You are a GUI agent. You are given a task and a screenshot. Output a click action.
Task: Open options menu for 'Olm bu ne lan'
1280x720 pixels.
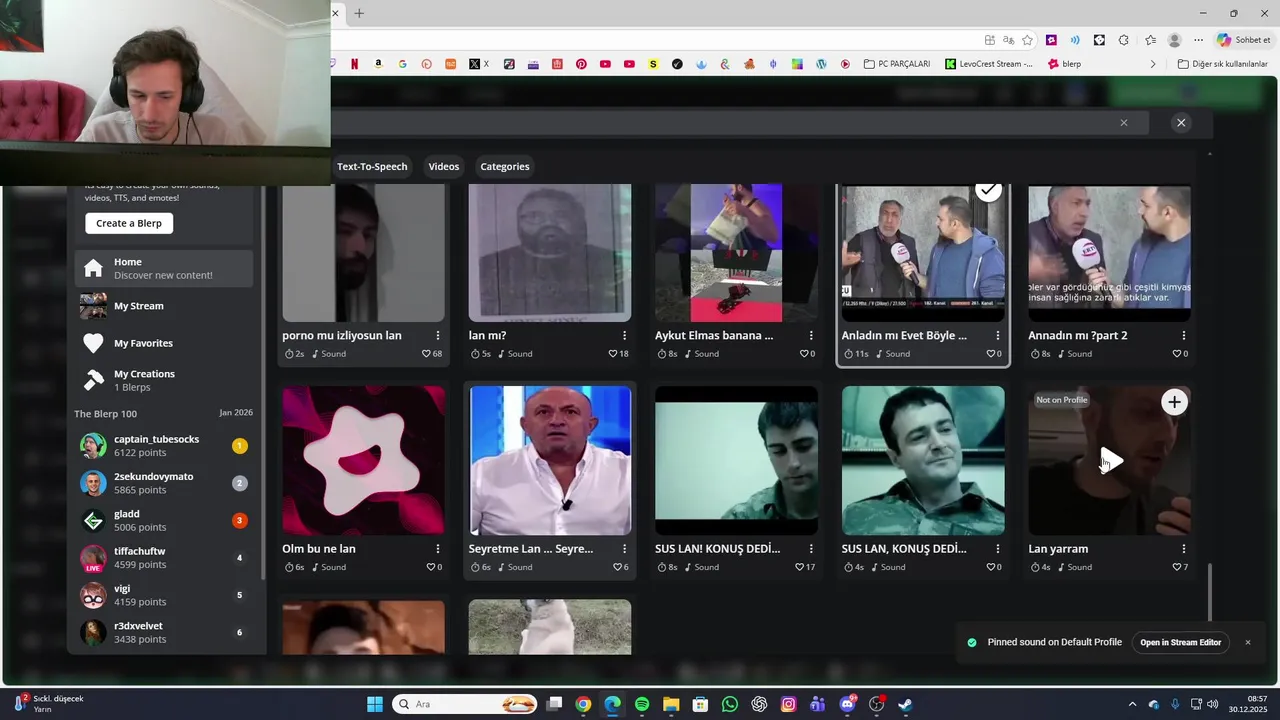tap(438, 549)
